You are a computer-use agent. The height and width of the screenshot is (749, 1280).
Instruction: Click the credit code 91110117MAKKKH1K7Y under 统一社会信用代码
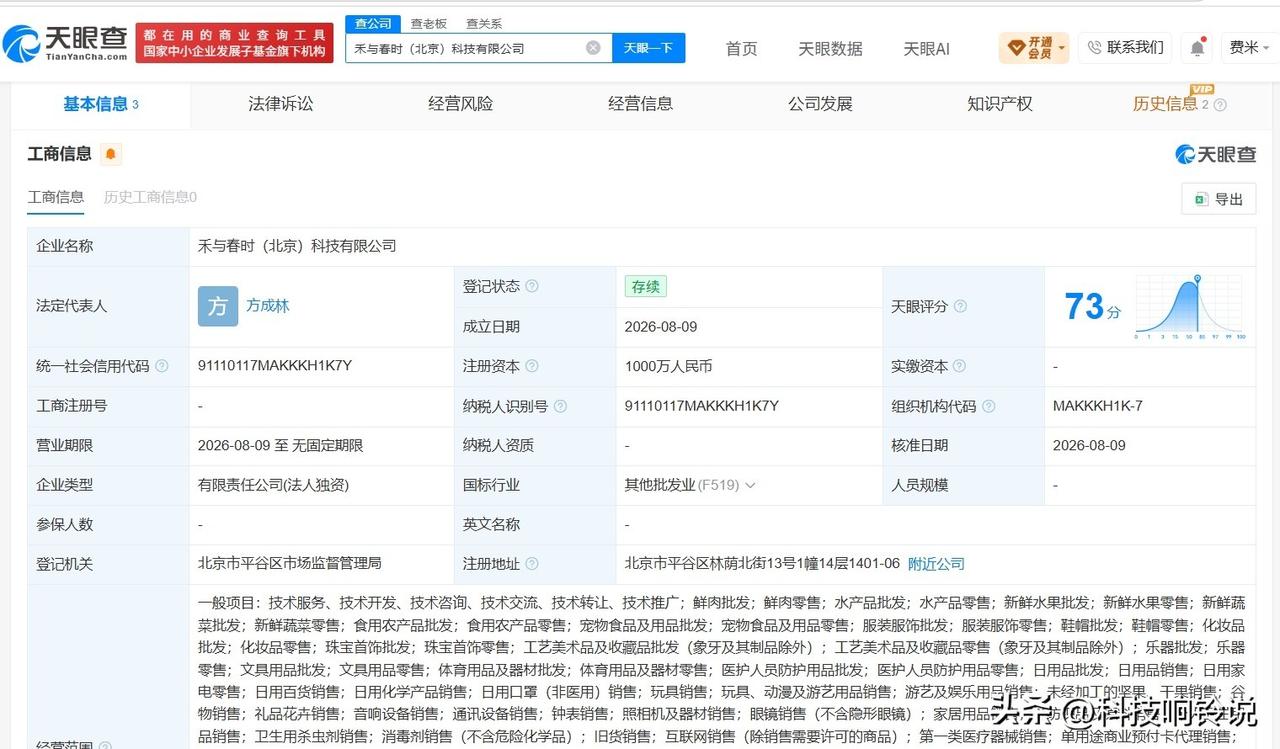(x=275, y=366)
